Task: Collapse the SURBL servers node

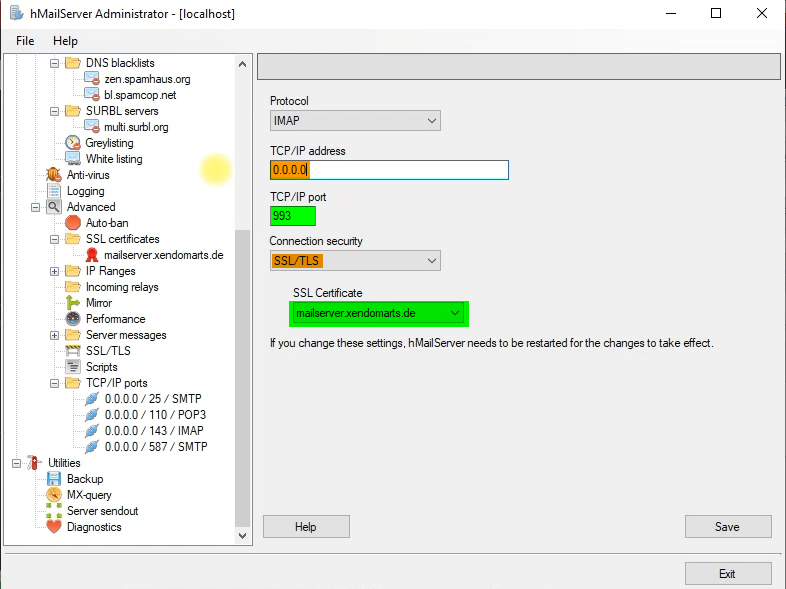Action: (x=54, y=111)
